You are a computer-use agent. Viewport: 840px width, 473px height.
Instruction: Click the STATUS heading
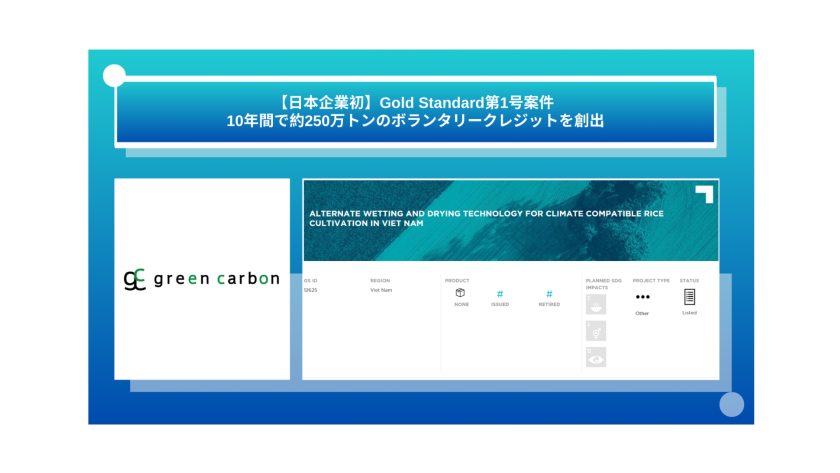689,281
